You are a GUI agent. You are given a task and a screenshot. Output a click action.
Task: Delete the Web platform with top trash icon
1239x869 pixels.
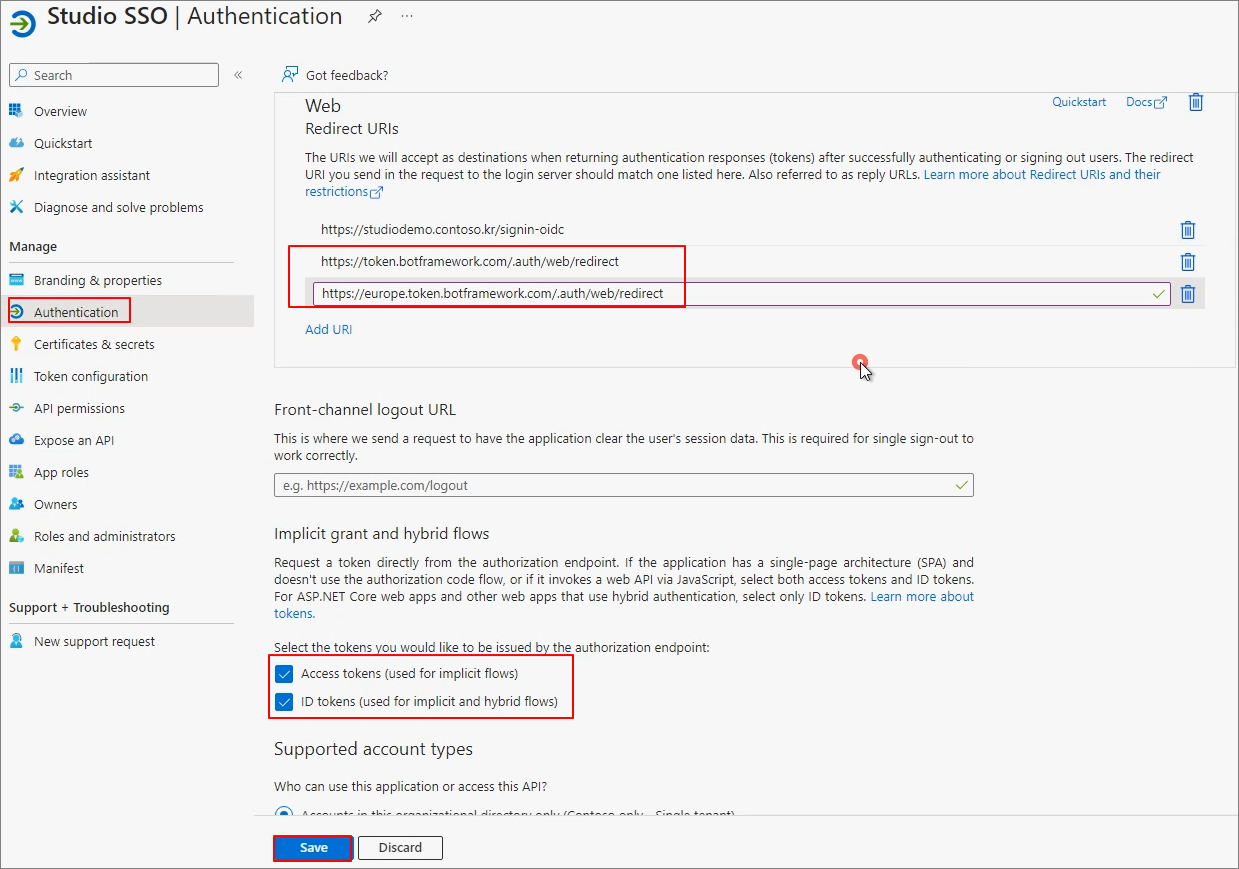point(1195,102)
